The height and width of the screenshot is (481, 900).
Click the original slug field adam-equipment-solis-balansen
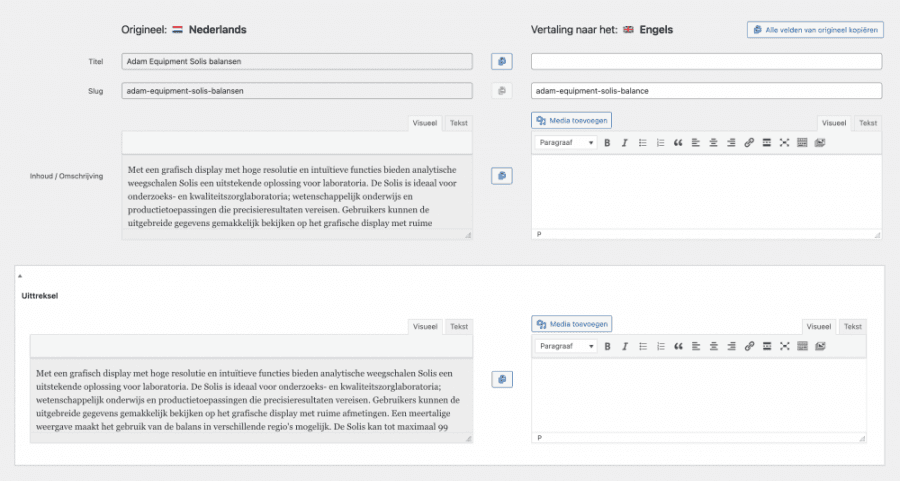[x=297, y=91]
